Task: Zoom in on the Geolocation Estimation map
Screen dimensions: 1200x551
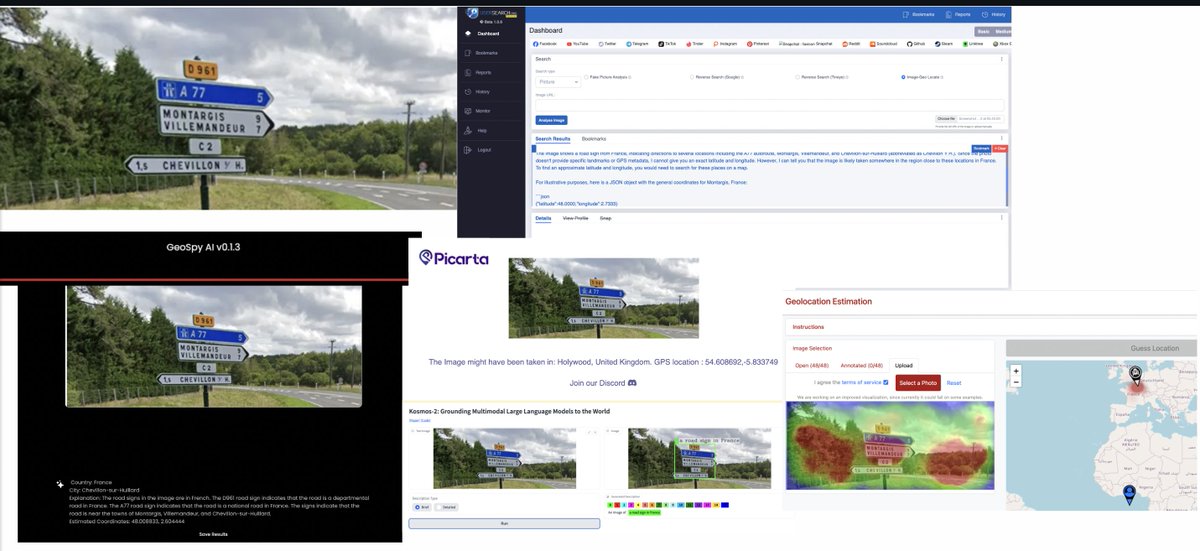Action: tap(1016, 371)
